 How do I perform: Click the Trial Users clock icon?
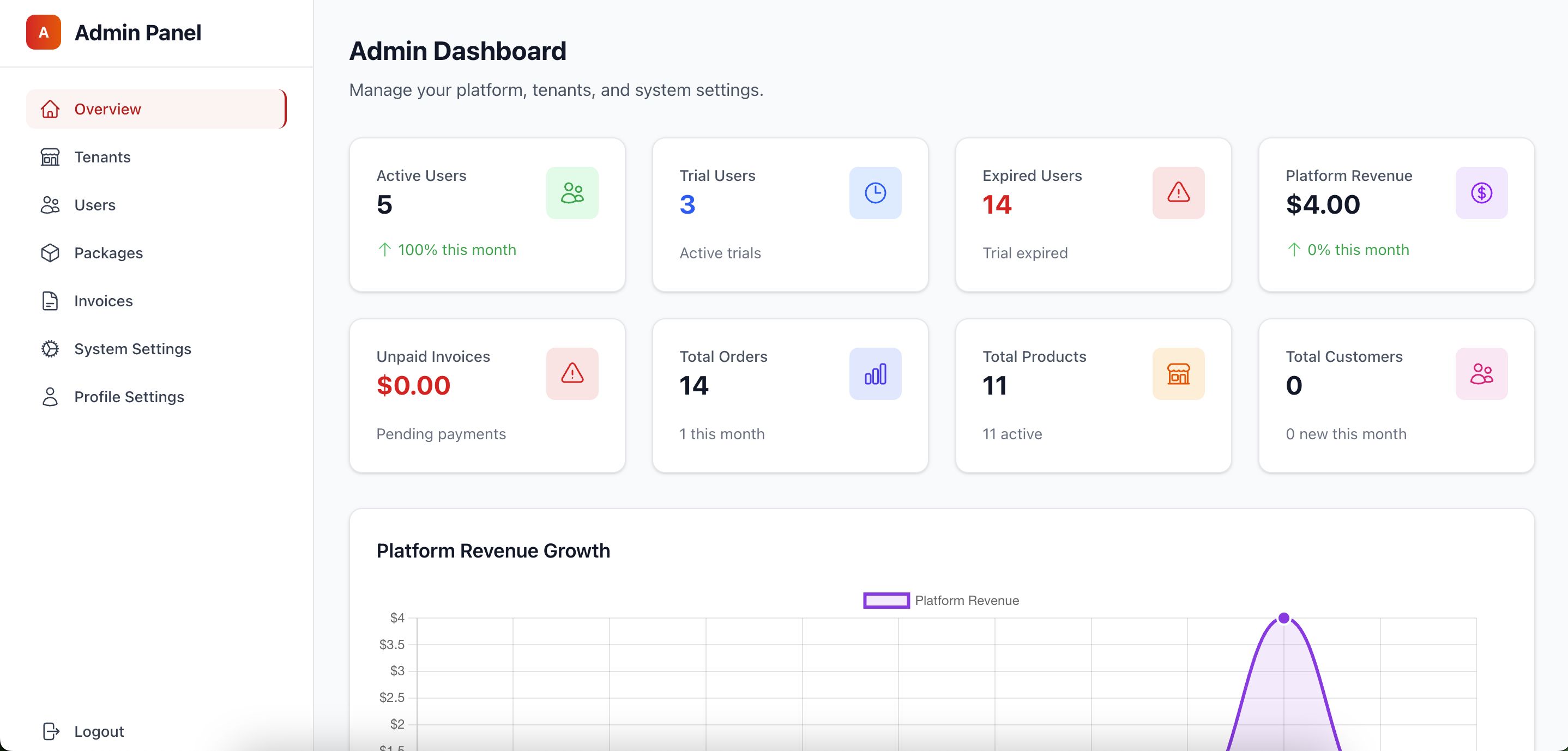(875, 193)
